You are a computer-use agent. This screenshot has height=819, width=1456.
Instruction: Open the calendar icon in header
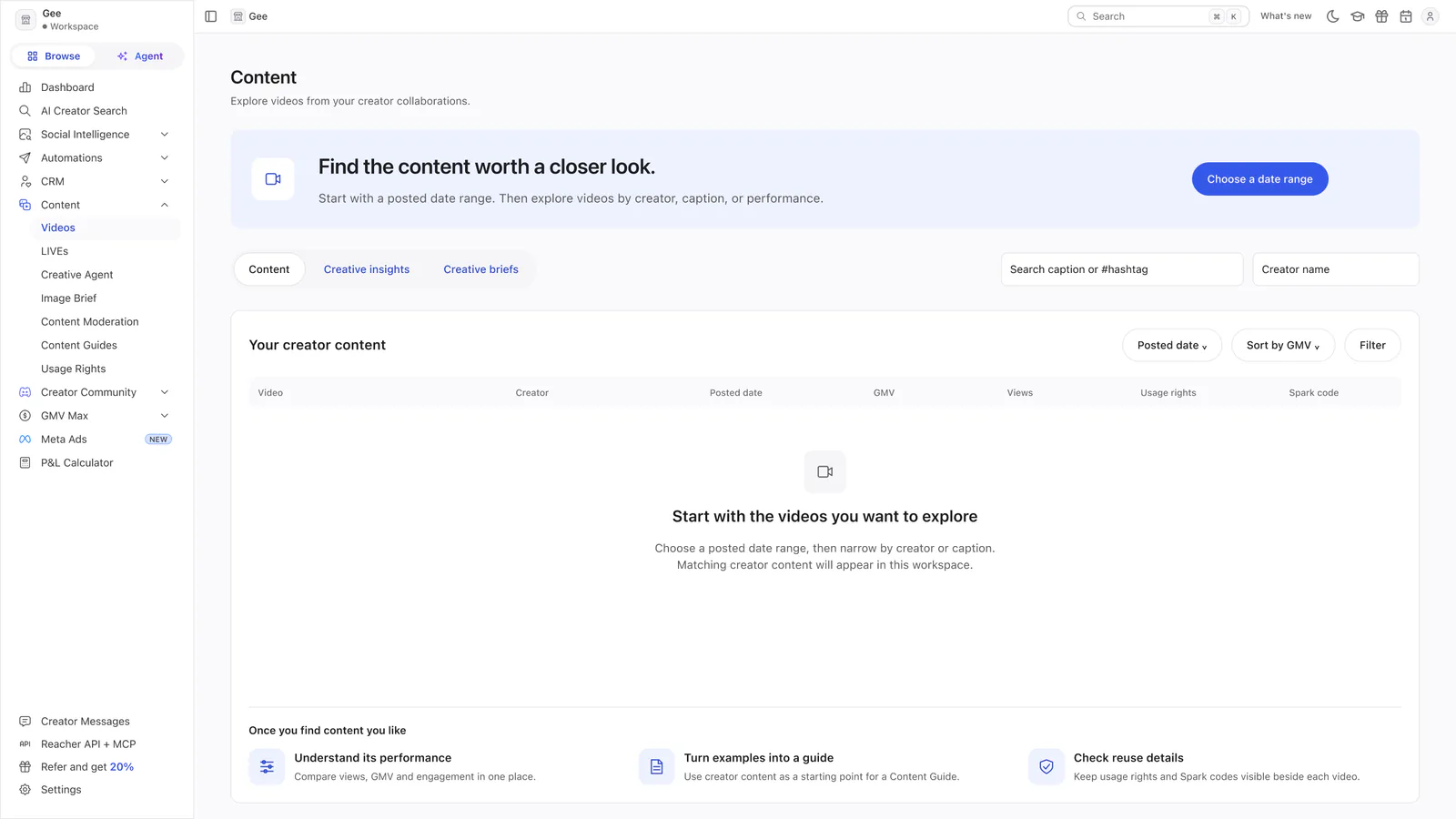1406,16
